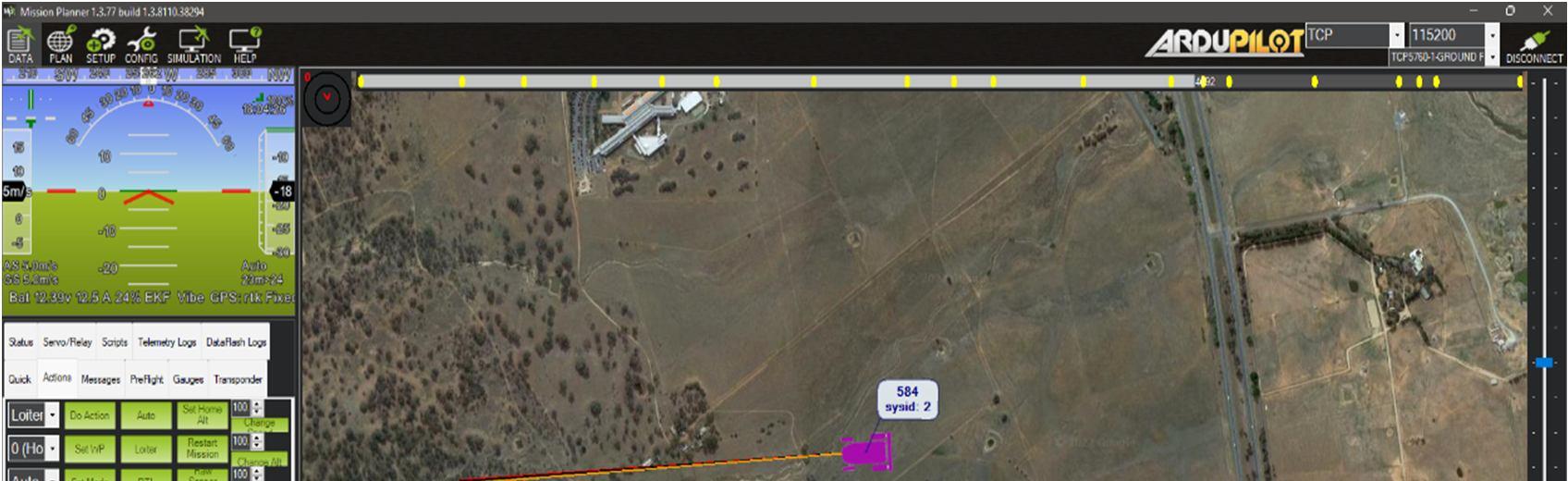Screen dimensions: 1568x481
Task: Expand the TCP connection type dropdown
Action: click(1396, 35)
